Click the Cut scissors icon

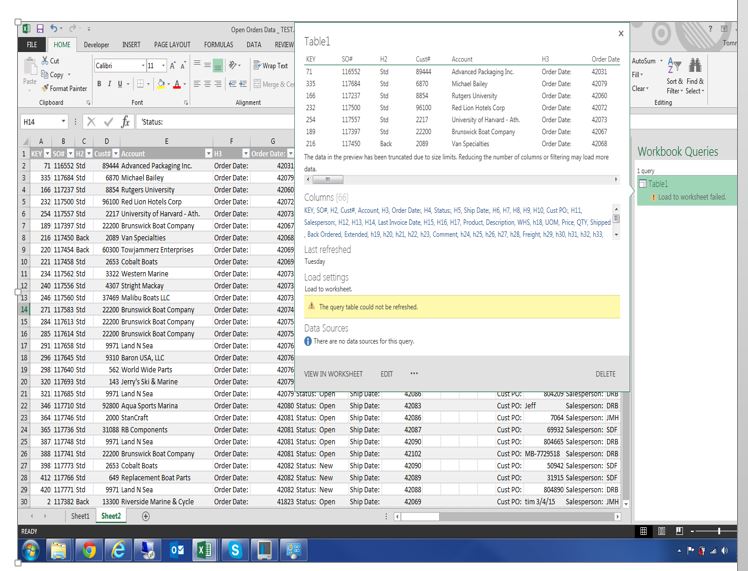click(x=45, y=61)
